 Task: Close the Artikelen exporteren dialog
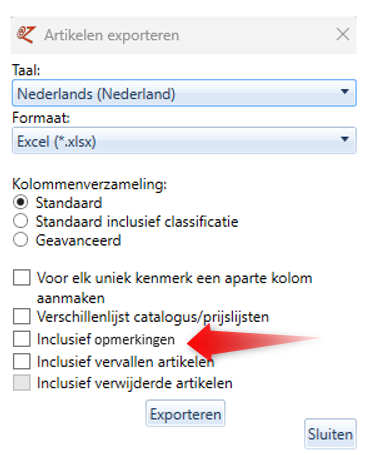point(343,34)
